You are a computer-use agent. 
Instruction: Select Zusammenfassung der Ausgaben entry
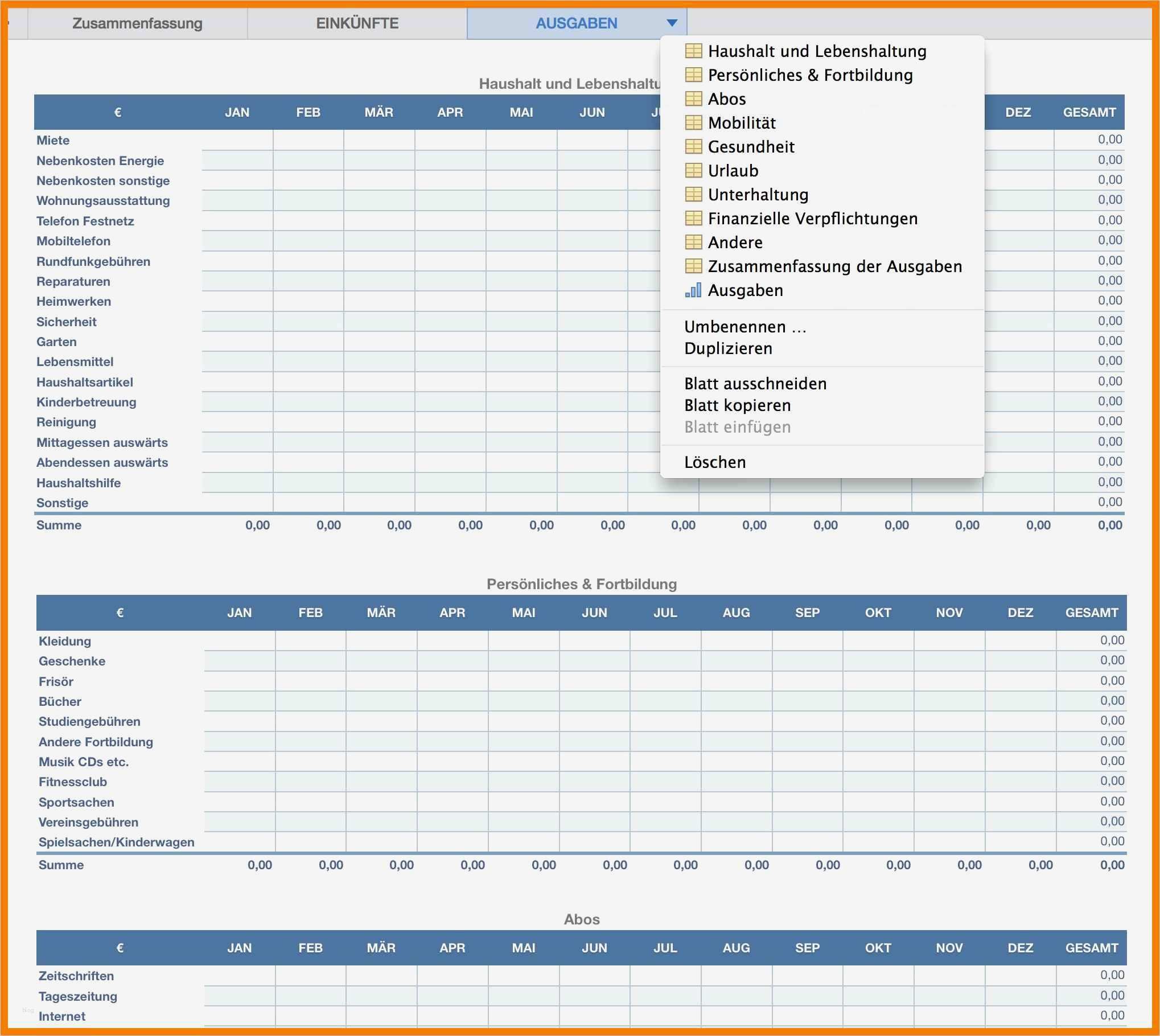[834, 266]
